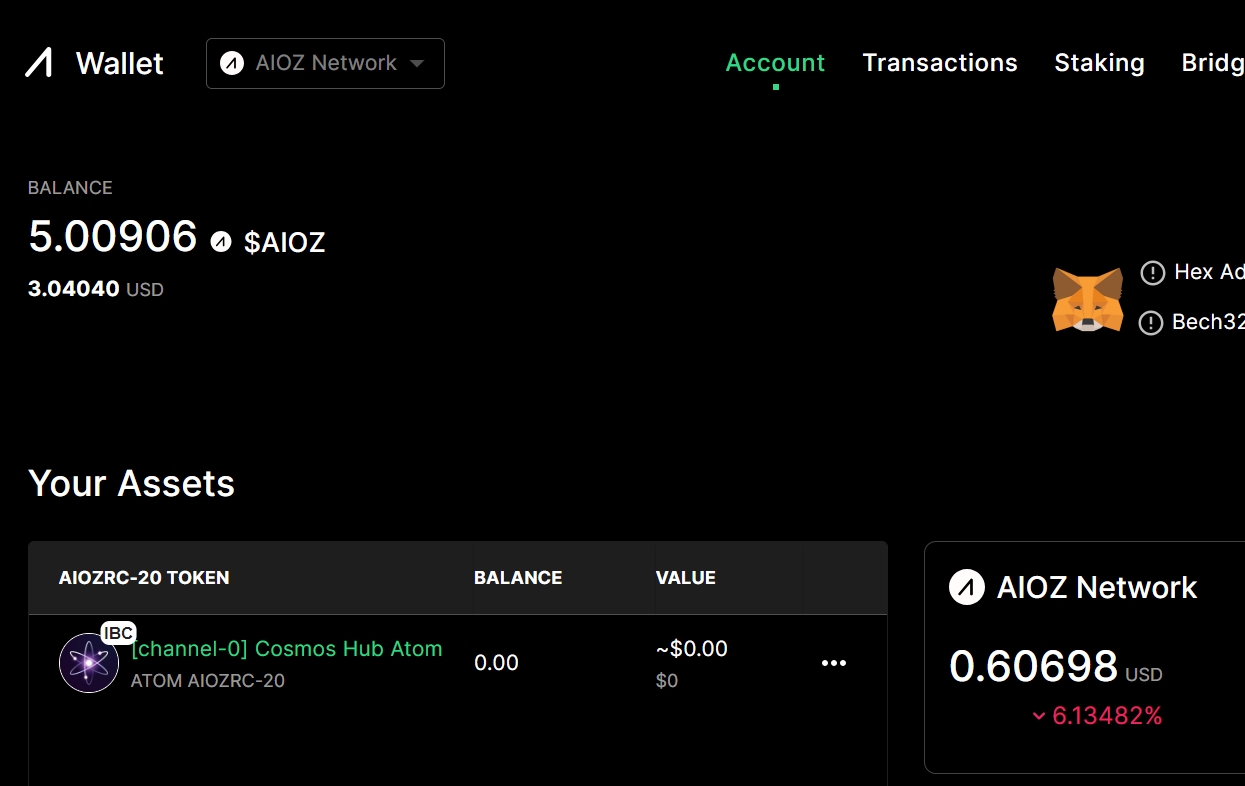Click the network dropdown caret arrow
This screenshot has width=1245, height=786.
point(417,64)
